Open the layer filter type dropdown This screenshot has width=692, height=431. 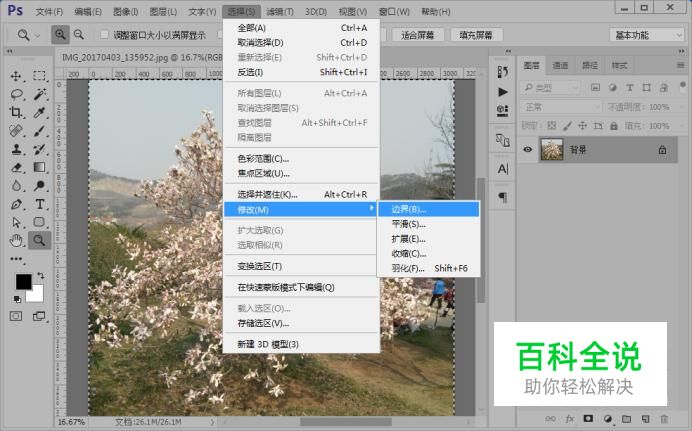[x=549, y=88]
